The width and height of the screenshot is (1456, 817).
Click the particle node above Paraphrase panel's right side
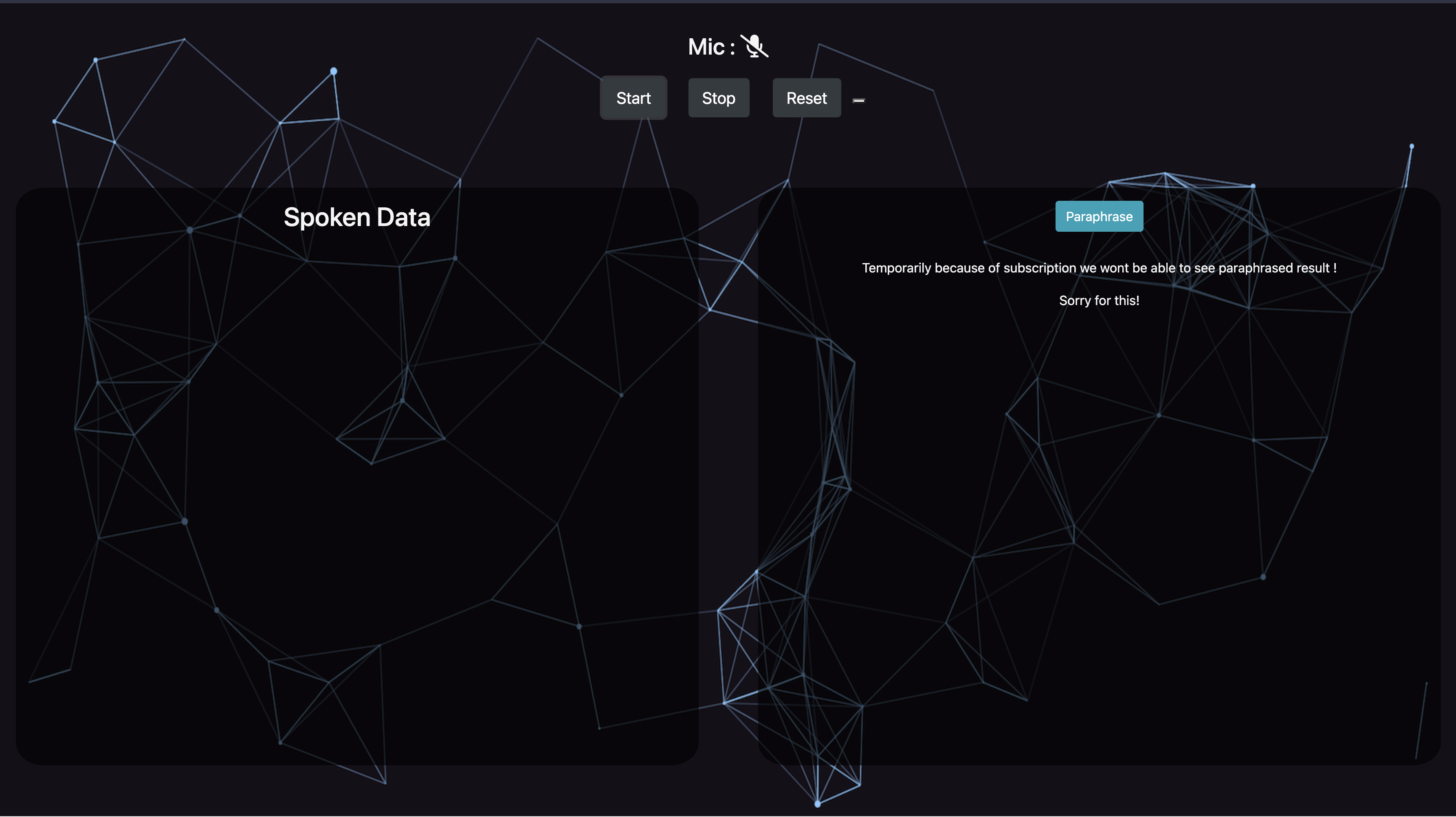click(1253, 186)
